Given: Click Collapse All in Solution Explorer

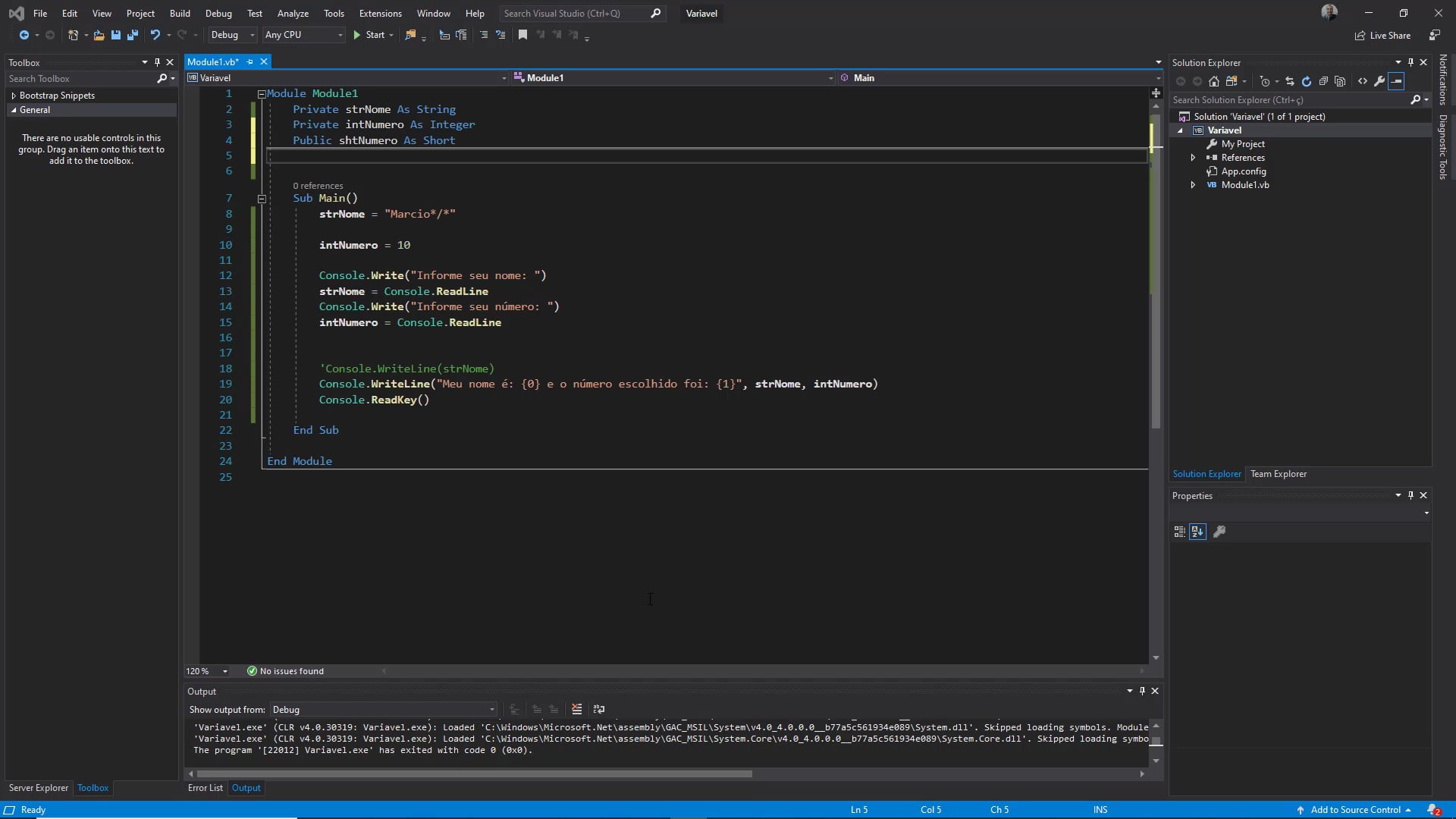Looking at the screenshot, I should [x=1323, y=81].
